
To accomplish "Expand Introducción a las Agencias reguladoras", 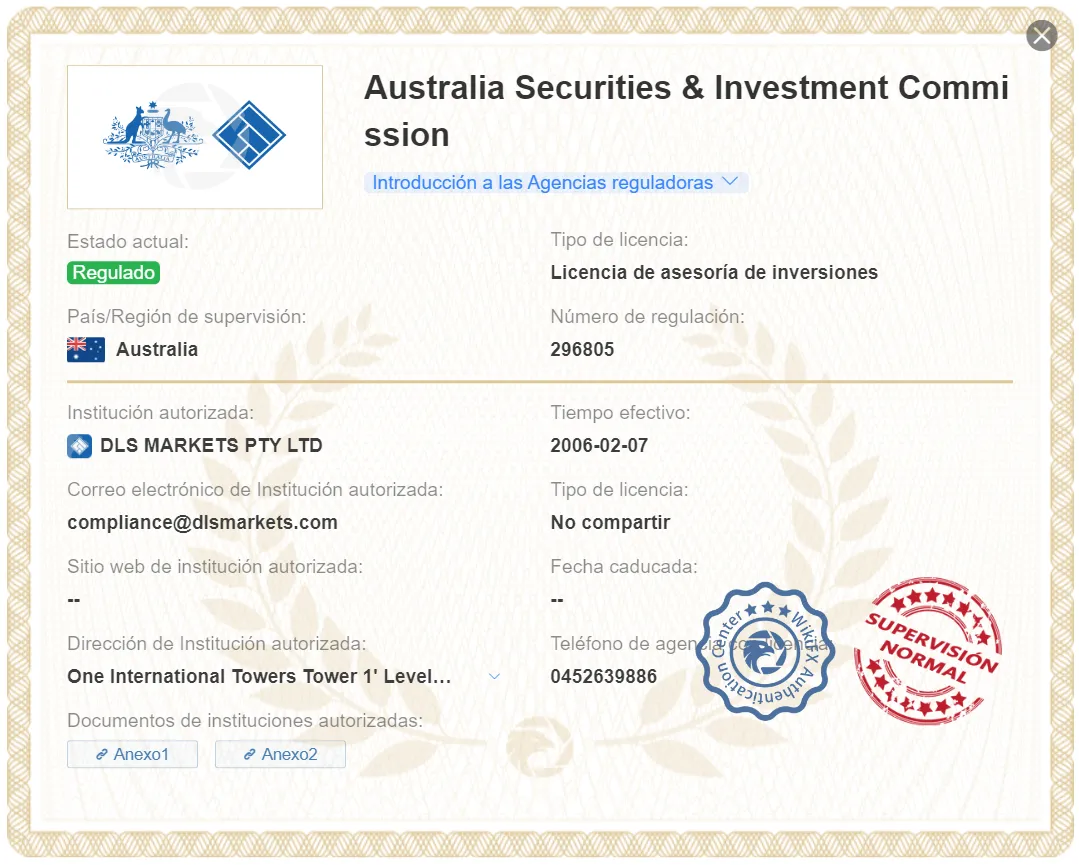I will point(555,182).
